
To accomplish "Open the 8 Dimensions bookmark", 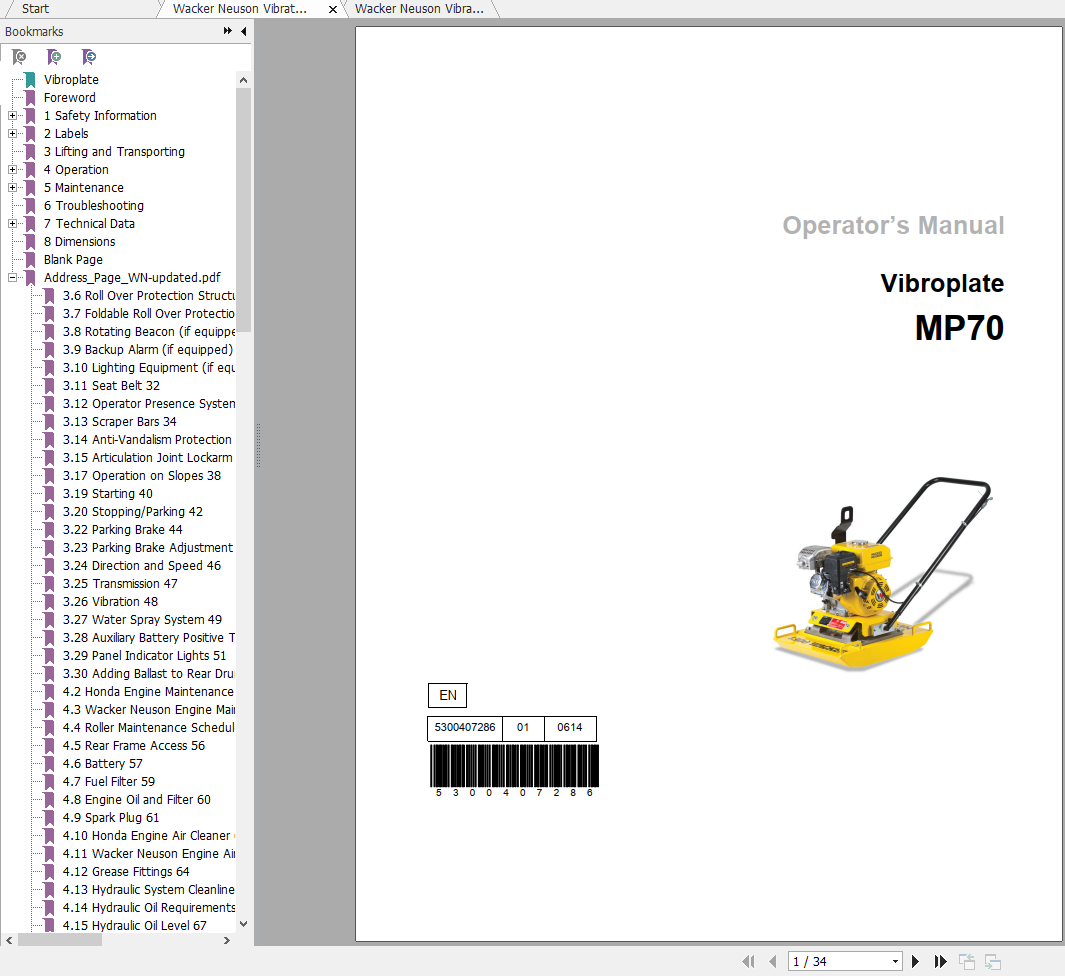I will pyautogui.click(x=79, y=242).
